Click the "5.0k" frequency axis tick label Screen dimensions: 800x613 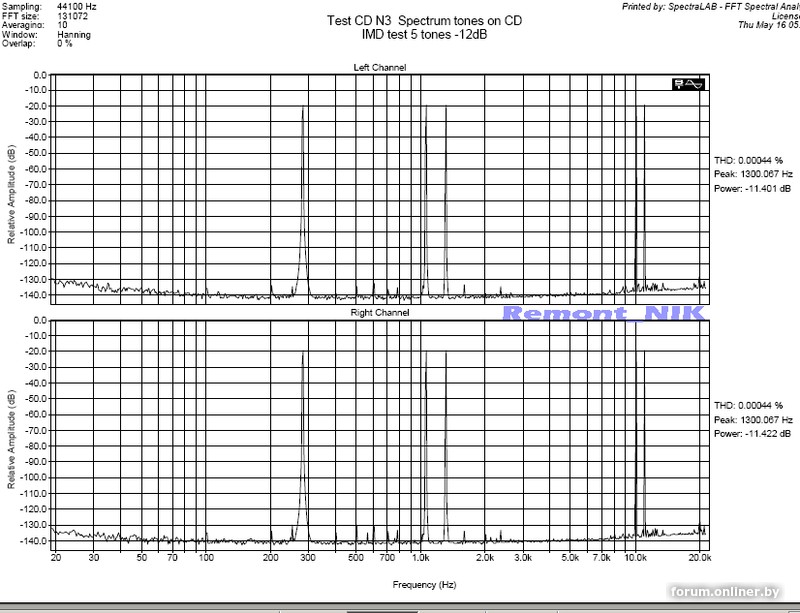(570, 558)
